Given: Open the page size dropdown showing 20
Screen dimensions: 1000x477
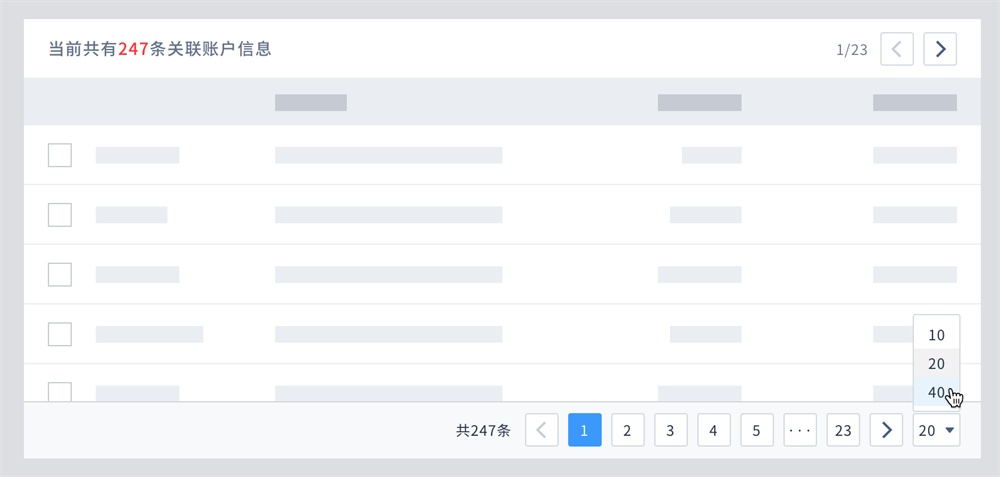Looking at the screenshot, I should 936,430.
